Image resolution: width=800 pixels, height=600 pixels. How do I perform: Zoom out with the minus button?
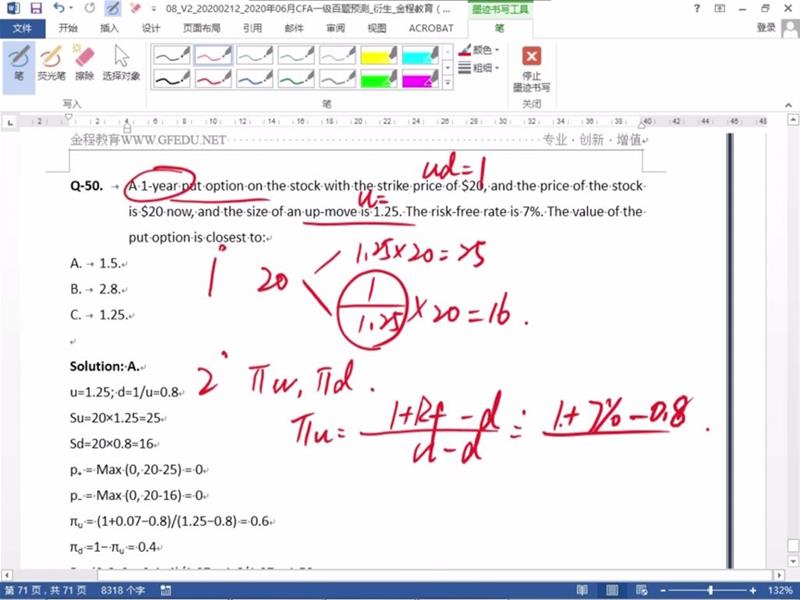[x=663, y=590]
